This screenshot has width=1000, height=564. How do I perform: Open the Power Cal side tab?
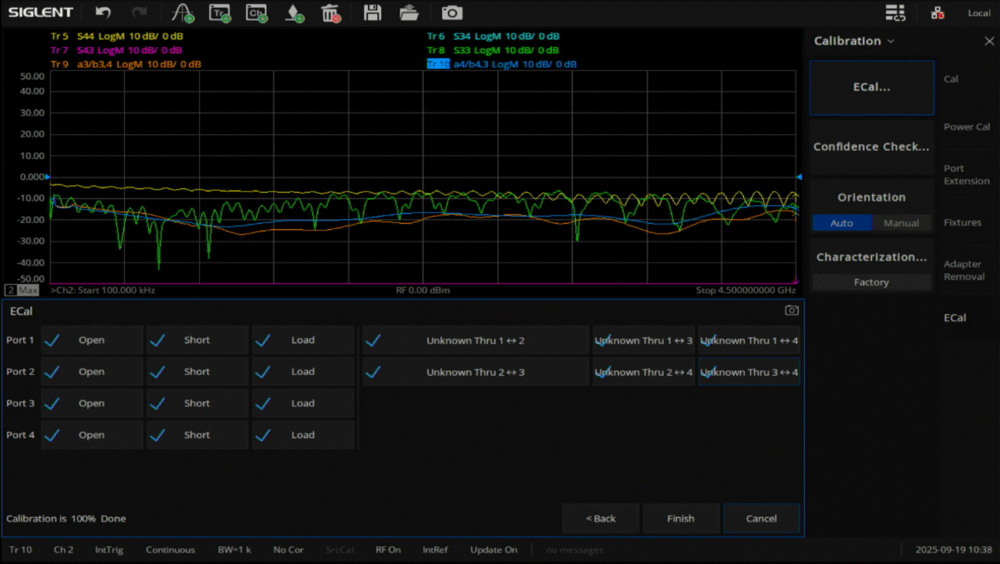[x=966, y=127]
